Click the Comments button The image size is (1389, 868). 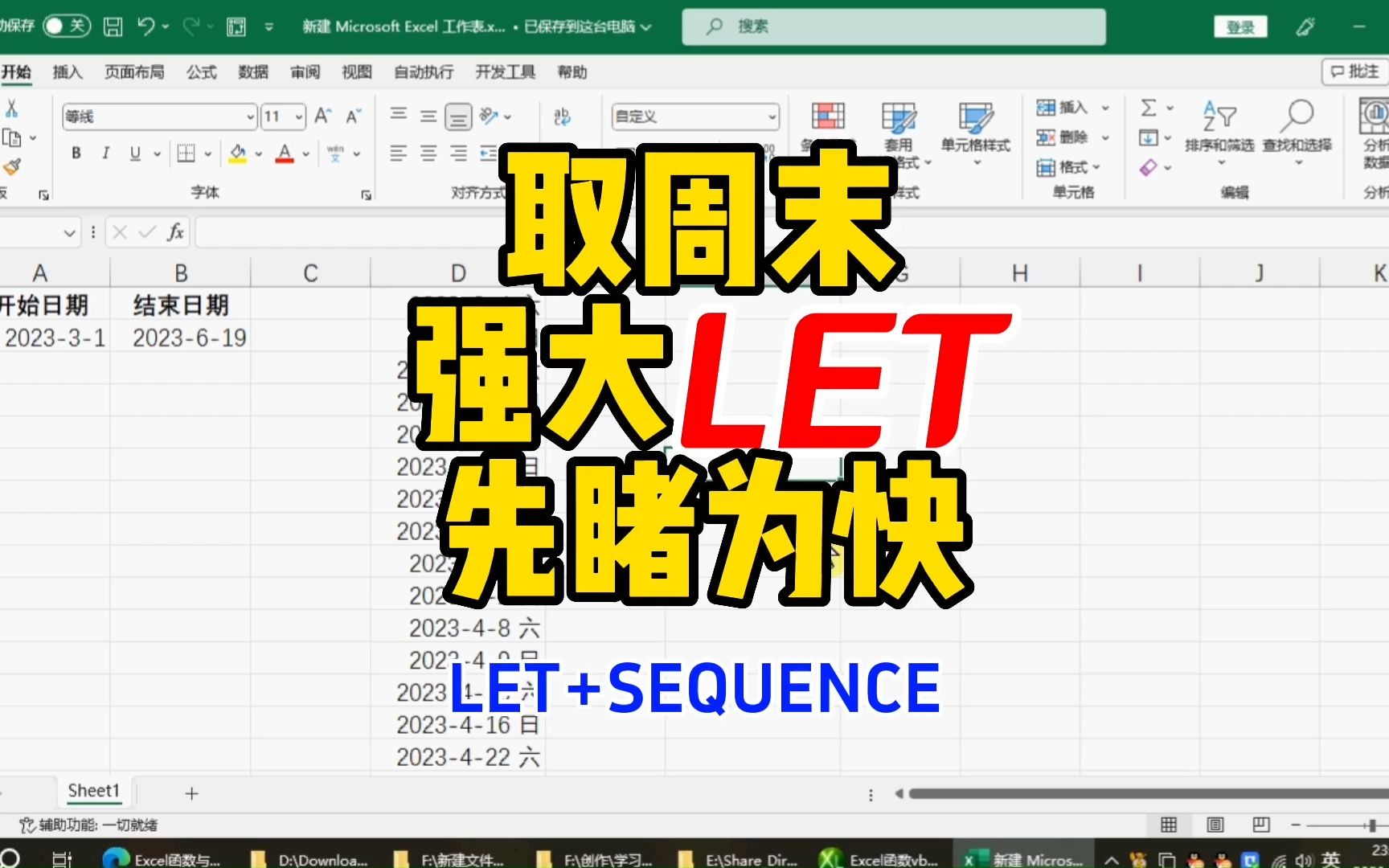1354,72
